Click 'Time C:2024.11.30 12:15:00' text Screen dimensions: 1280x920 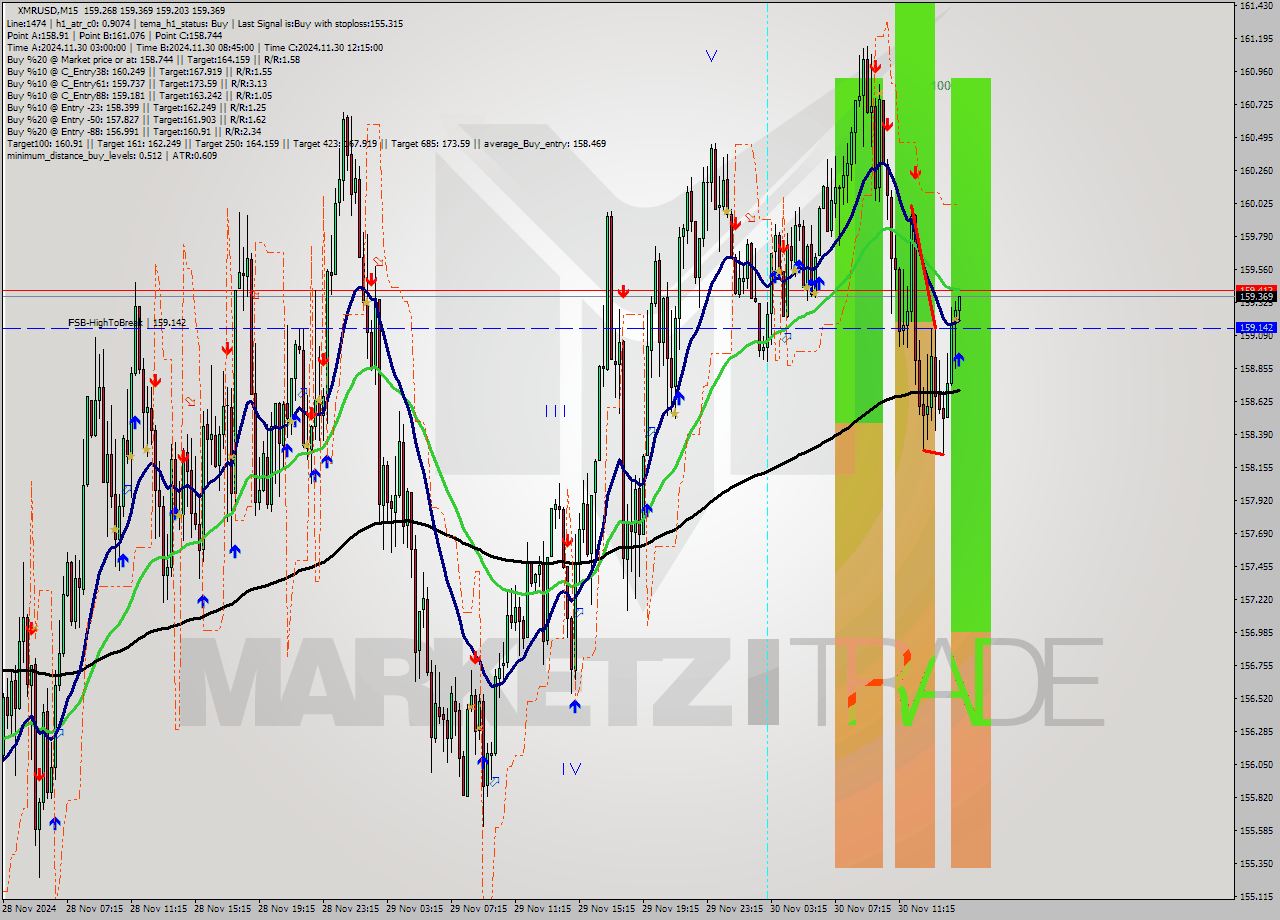click(x=322, y=47)
